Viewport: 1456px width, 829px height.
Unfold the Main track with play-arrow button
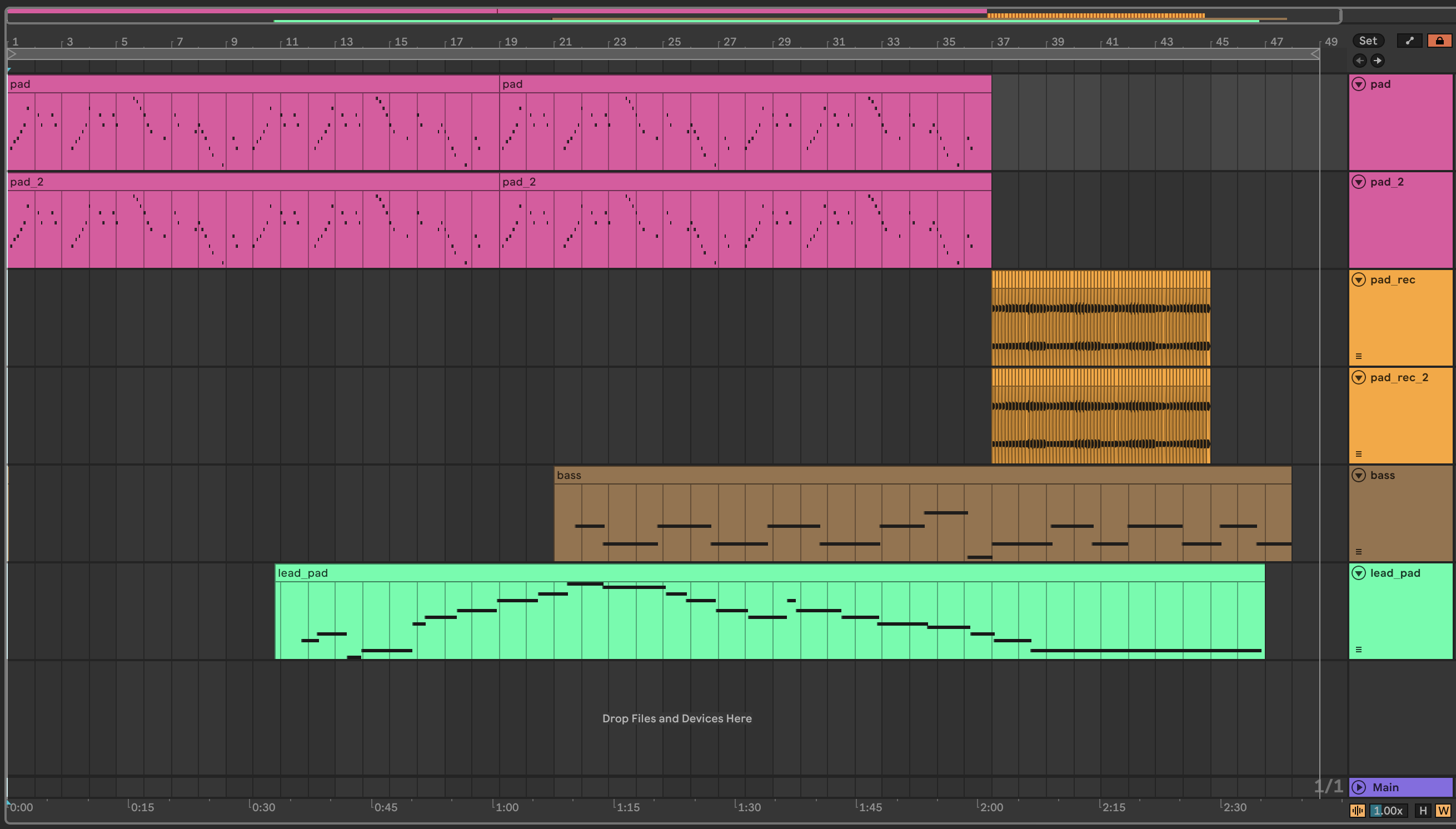pos(1359,787)
